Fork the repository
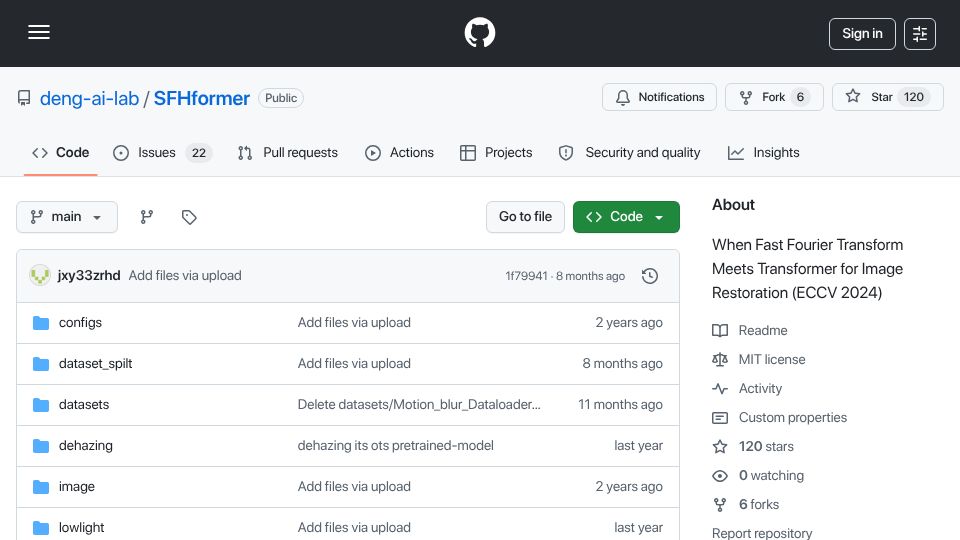 point(774,97)
